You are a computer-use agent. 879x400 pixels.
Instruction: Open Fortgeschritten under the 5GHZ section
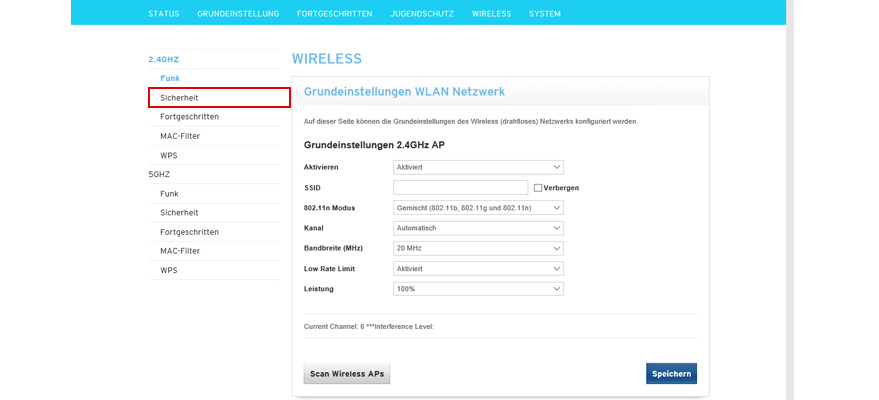pyautogui.click(x=189, y=232)
